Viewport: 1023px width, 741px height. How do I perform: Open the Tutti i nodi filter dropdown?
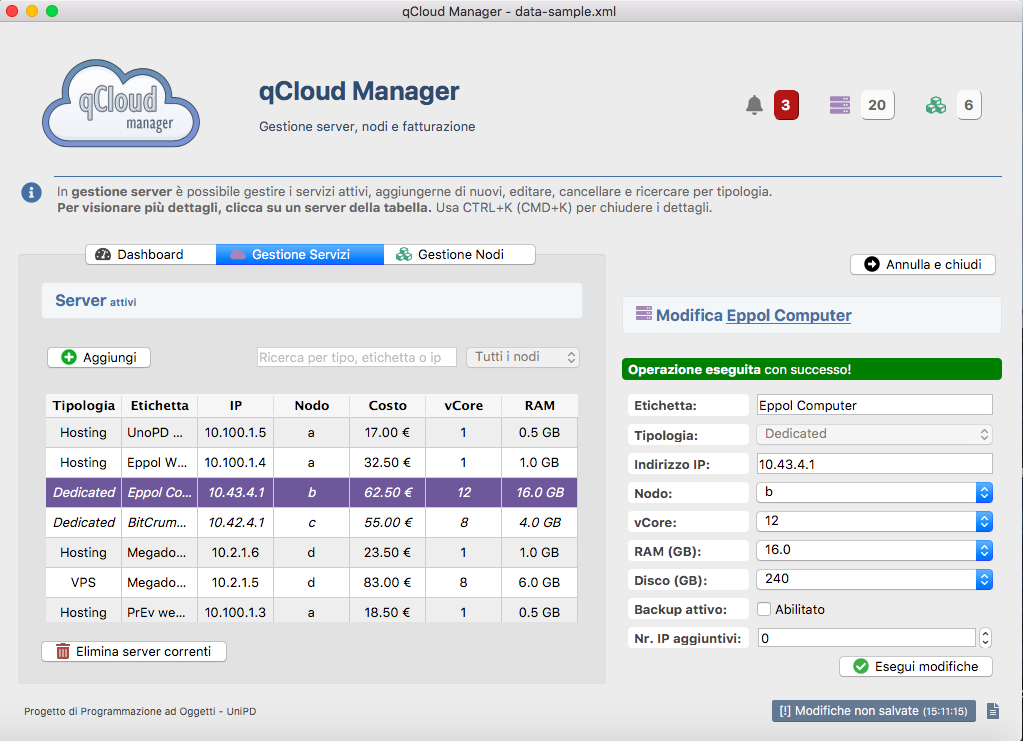tap(523, 357)
